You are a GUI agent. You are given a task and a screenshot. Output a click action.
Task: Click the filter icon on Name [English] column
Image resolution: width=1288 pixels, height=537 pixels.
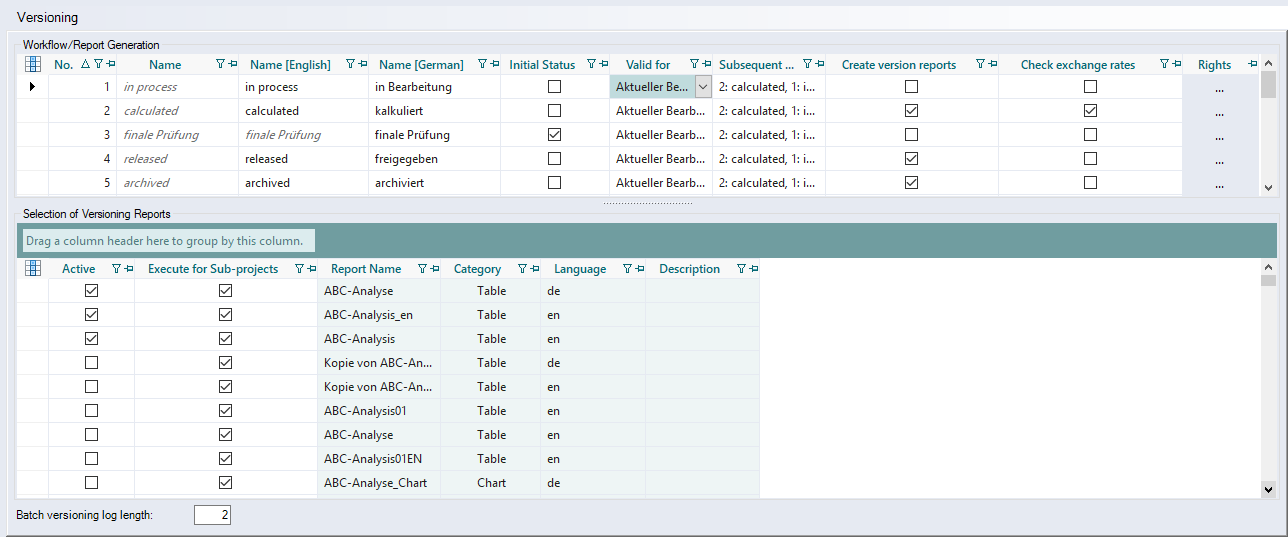coord(350,64)
